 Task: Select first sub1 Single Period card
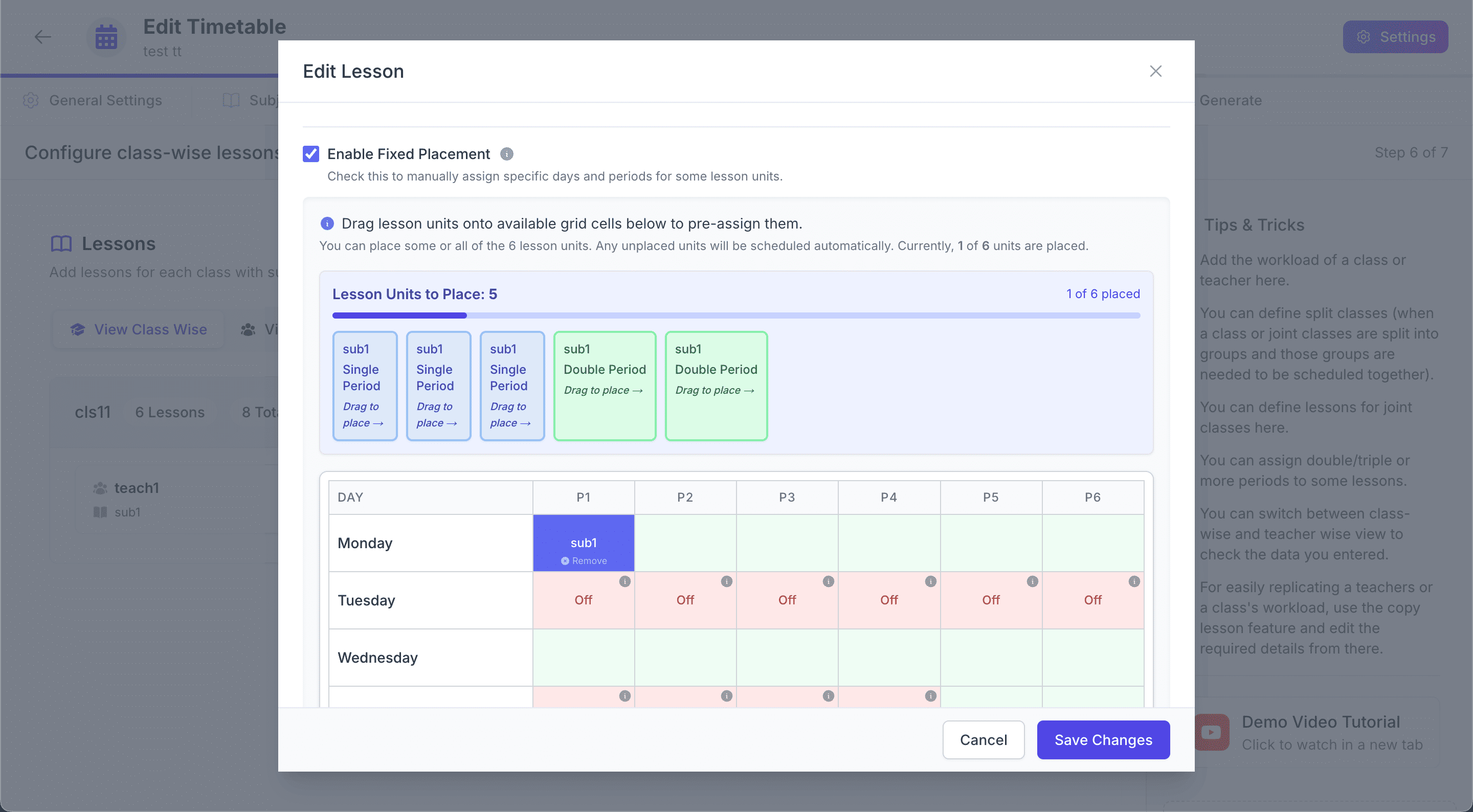pyautogui.click(x=365, y=386)
